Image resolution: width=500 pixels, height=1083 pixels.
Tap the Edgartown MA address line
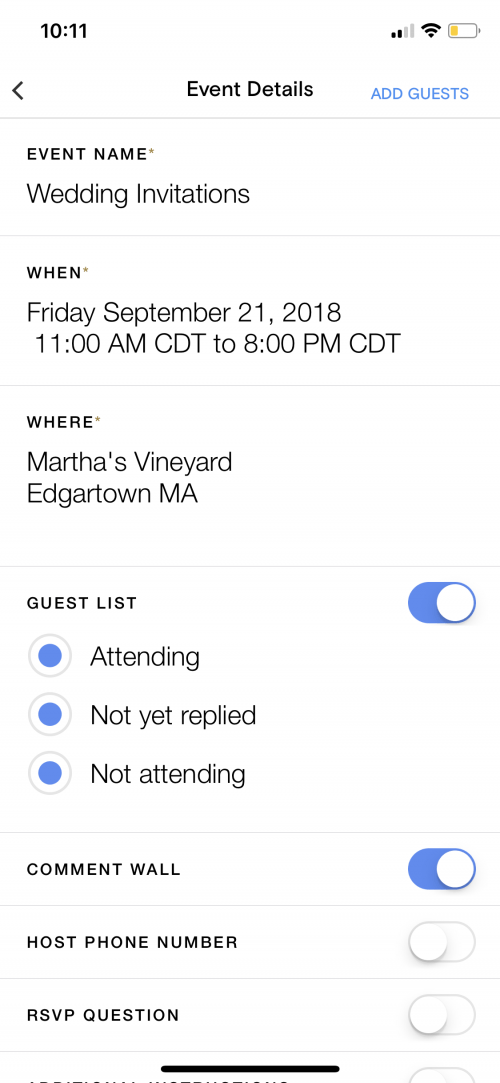112,494
